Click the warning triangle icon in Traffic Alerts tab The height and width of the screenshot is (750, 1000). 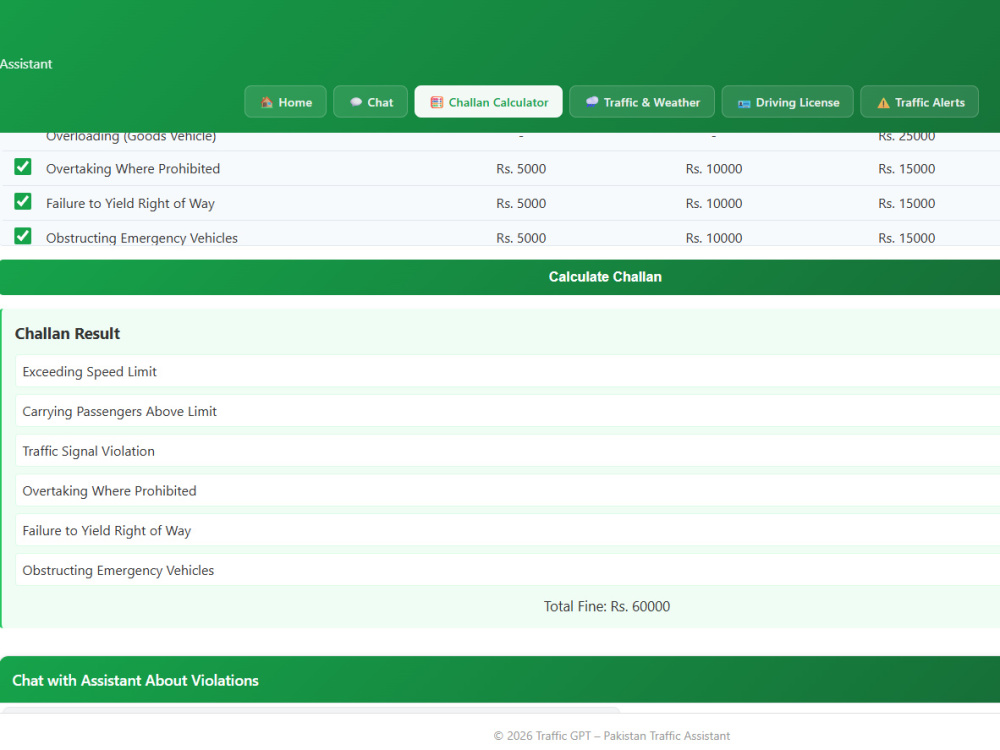pos(883,103)
